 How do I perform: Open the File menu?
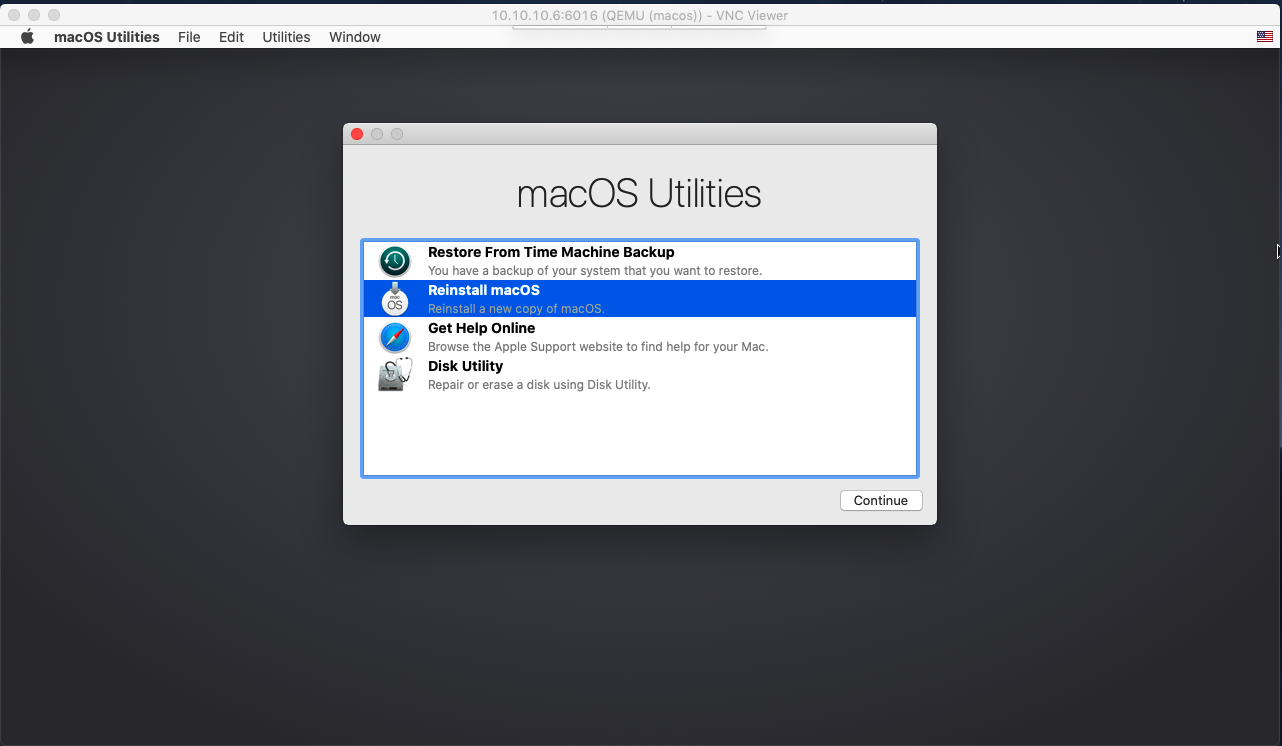coord(189,37)
